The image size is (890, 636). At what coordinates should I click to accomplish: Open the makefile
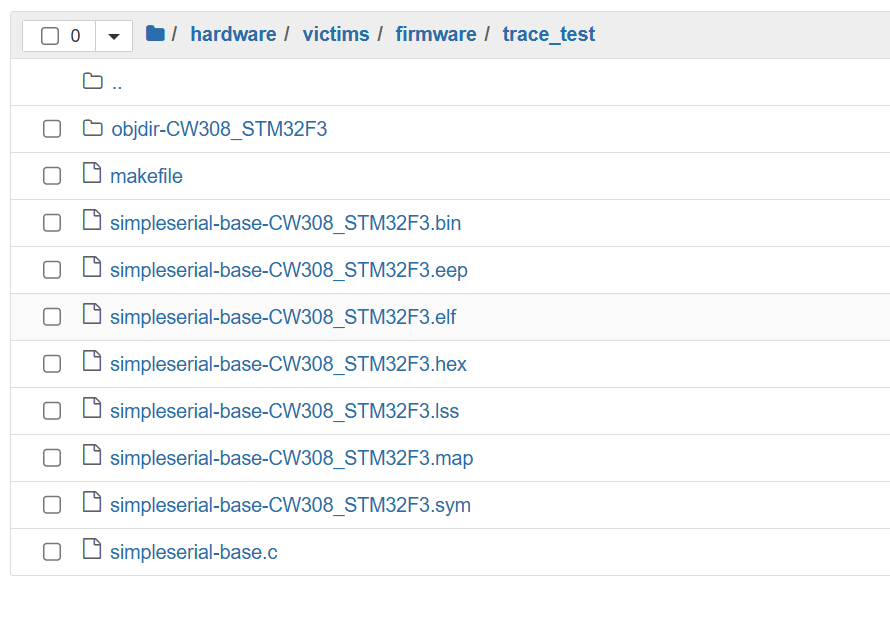pyautogui.click(x=146, y=176)
